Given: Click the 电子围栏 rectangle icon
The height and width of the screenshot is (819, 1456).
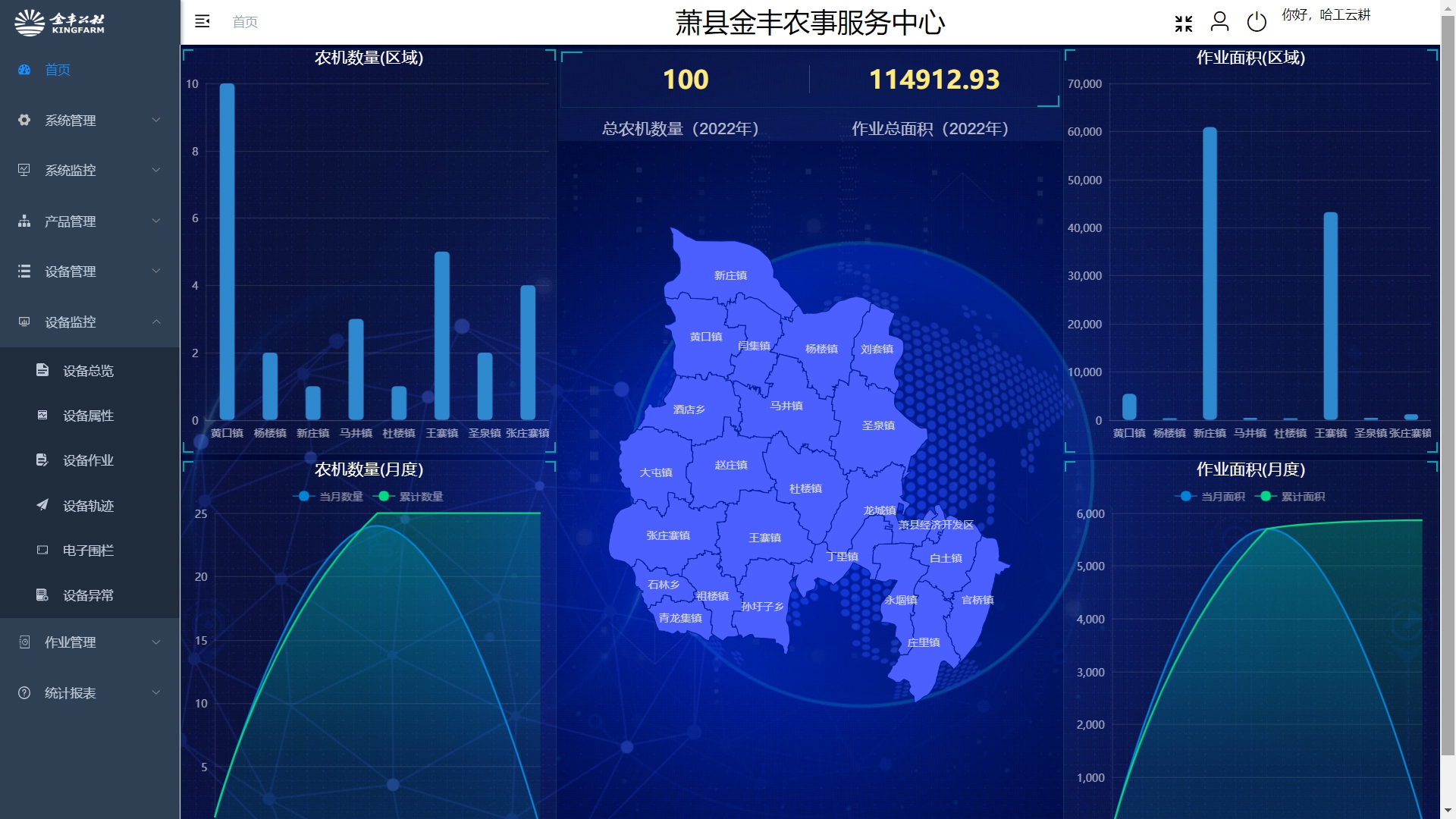Looking at the screenshot, I should pyautogui.click(x=42, y=550).
